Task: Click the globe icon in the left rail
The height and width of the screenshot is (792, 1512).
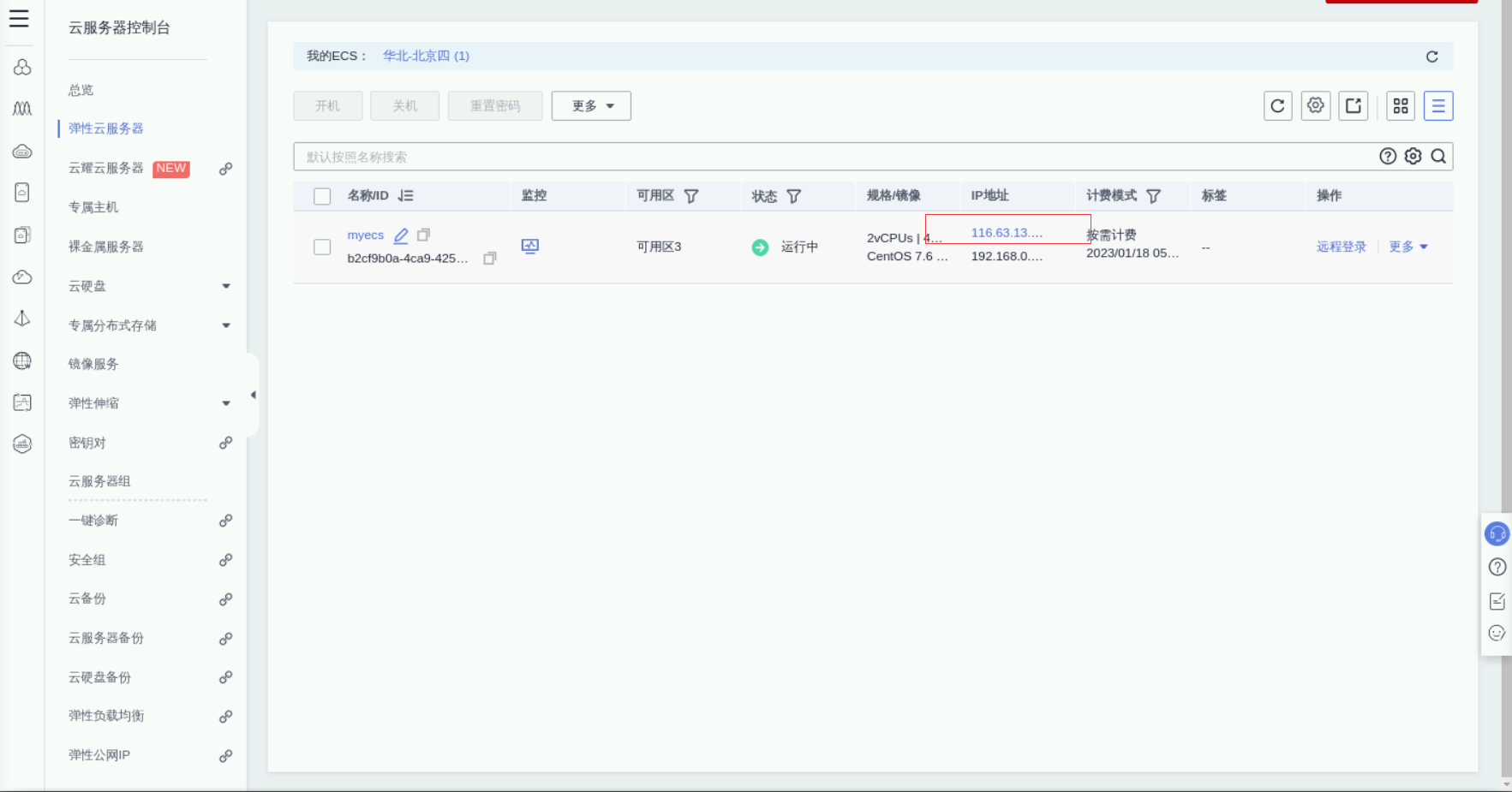Action: click(22, 360)
